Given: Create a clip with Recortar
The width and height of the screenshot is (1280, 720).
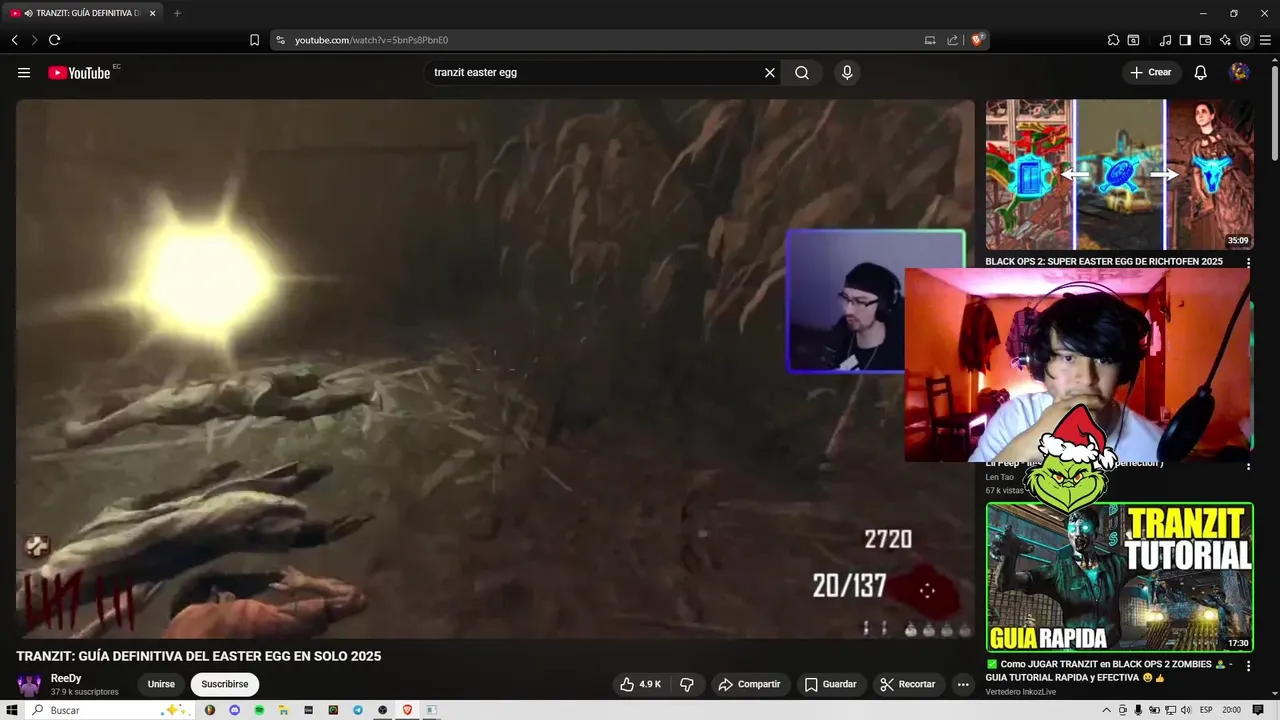Looking at the screenshot, I should (x=909, y=684).
